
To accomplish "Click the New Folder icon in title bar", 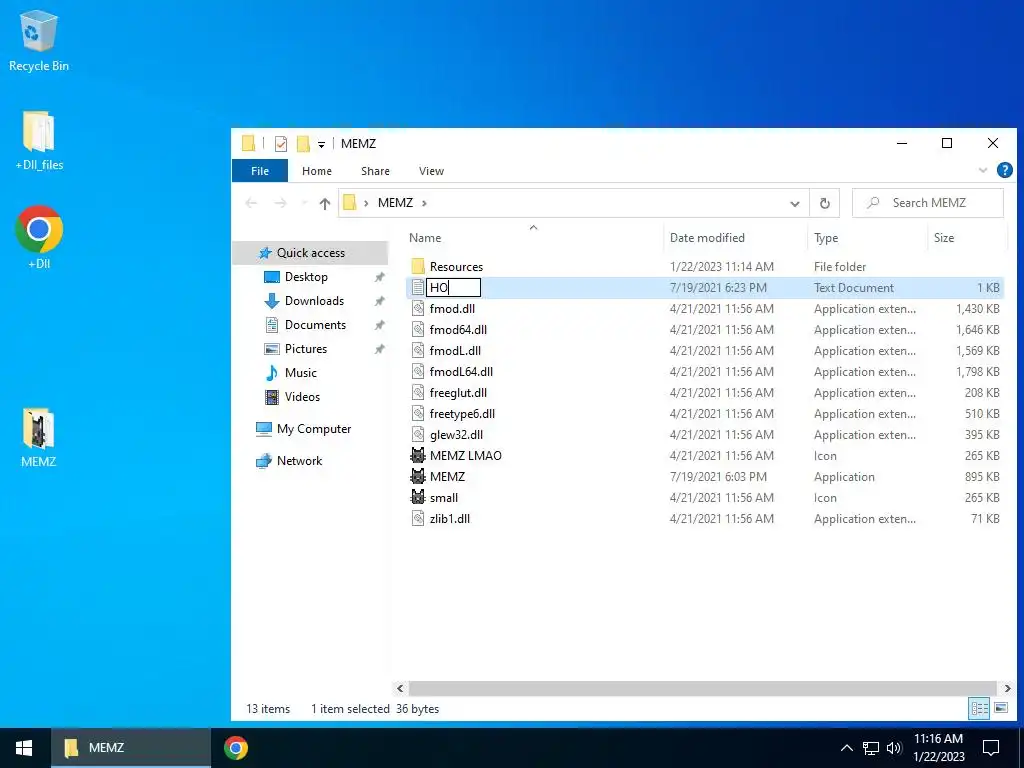I will (x=303, y=144).
